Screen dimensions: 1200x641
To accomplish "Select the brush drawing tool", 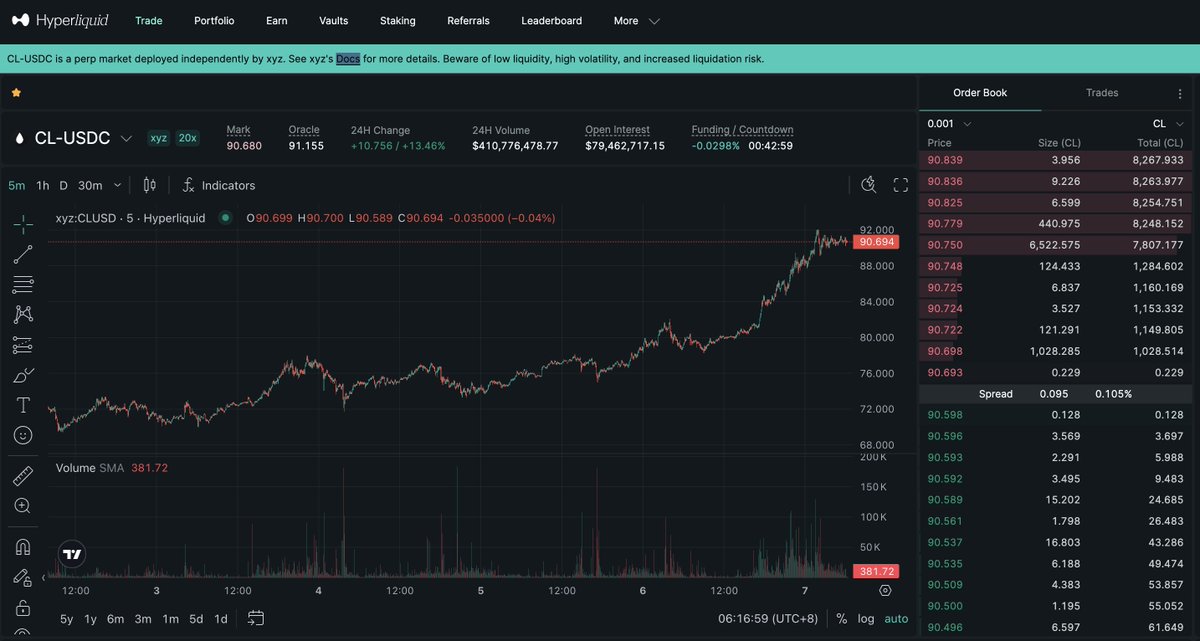I will pos(22,375).
